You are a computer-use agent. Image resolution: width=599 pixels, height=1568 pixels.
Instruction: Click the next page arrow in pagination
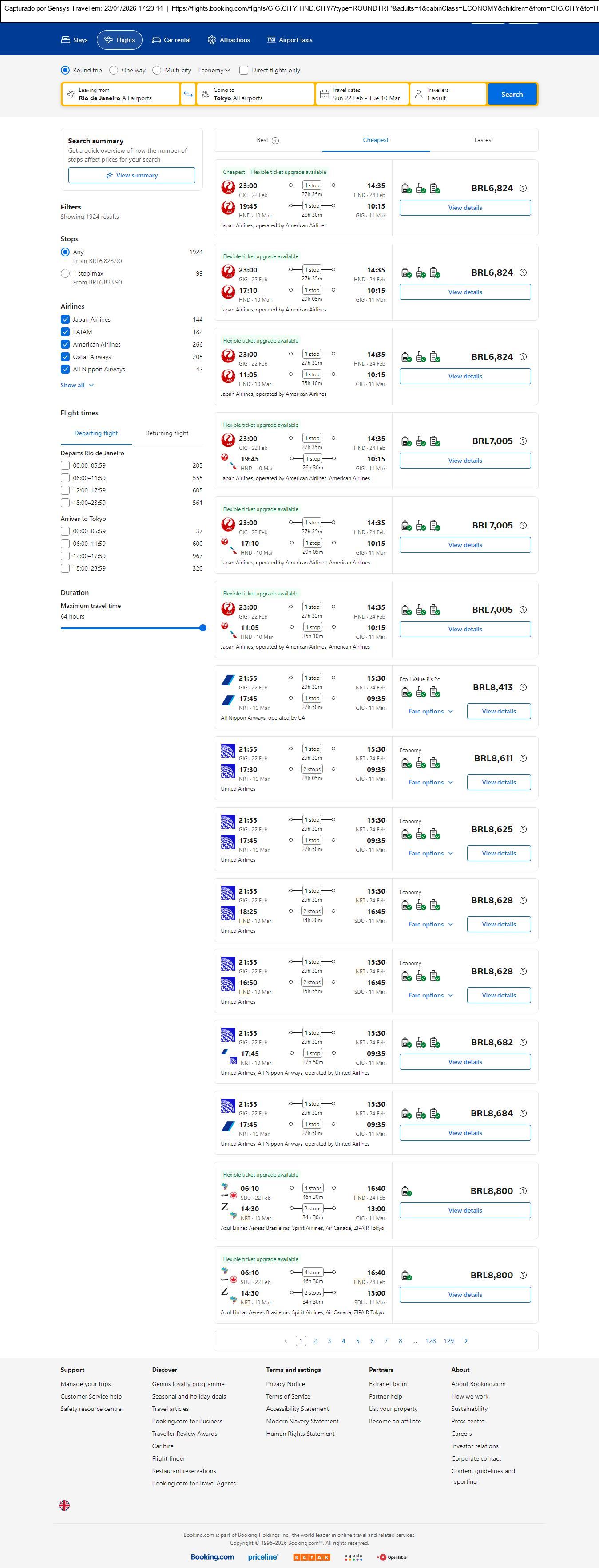[466, 1340]
